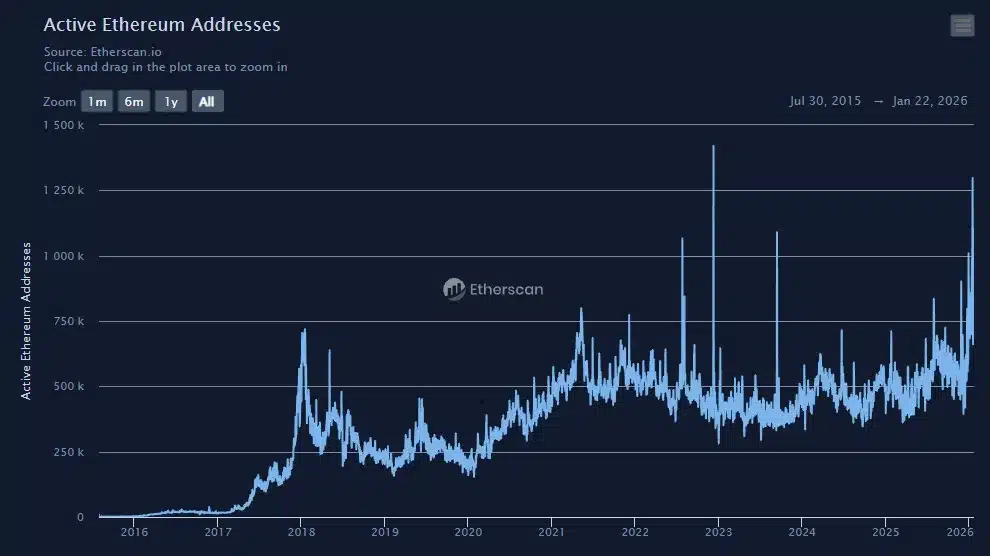
Task: Click the 250 k y-axis label
Action: pyautogui.click(x=69, y=452)
